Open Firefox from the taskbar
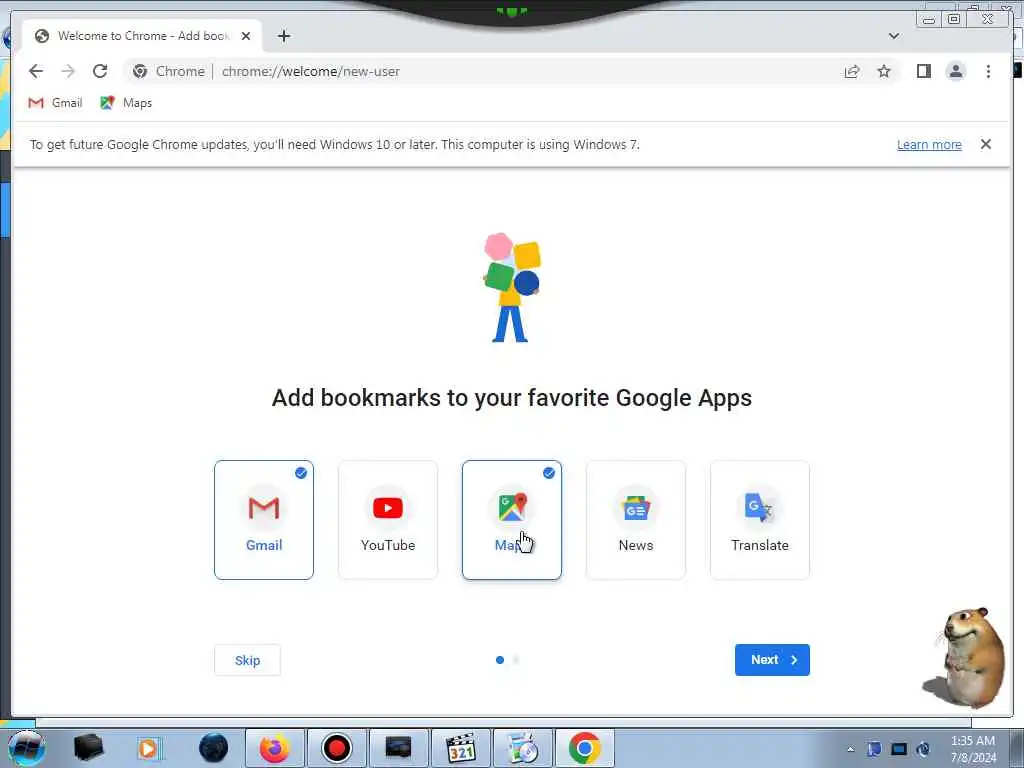The height and width of the screenshot is (768, 1024). click(x=274, y=748)
